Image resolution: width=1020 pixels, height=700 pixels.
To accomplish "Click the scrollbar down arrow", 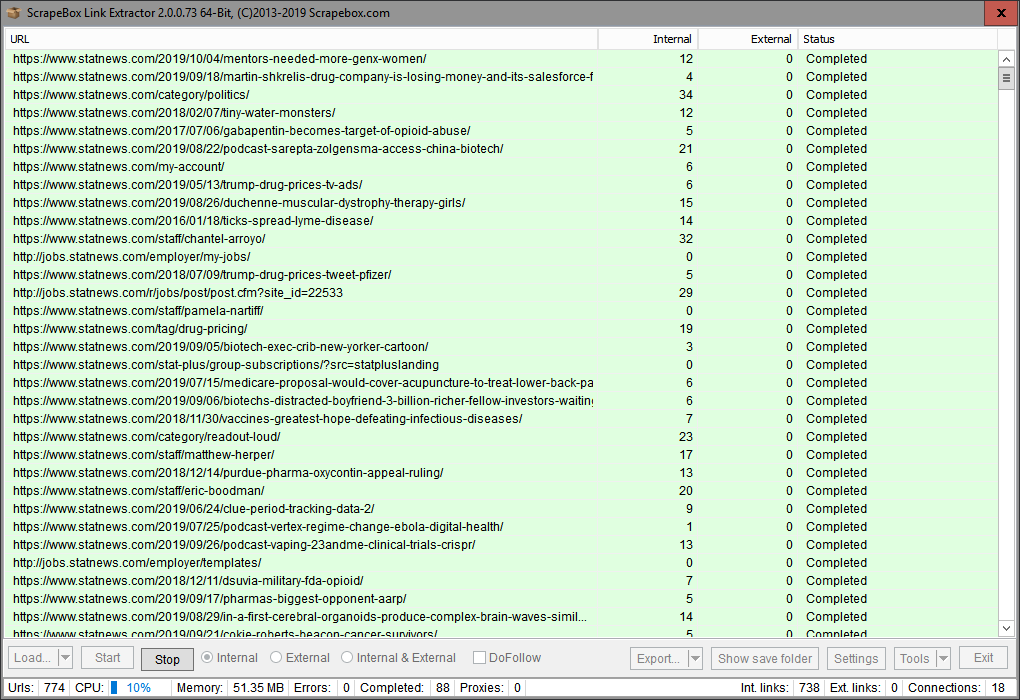I will pos(1006,628).
